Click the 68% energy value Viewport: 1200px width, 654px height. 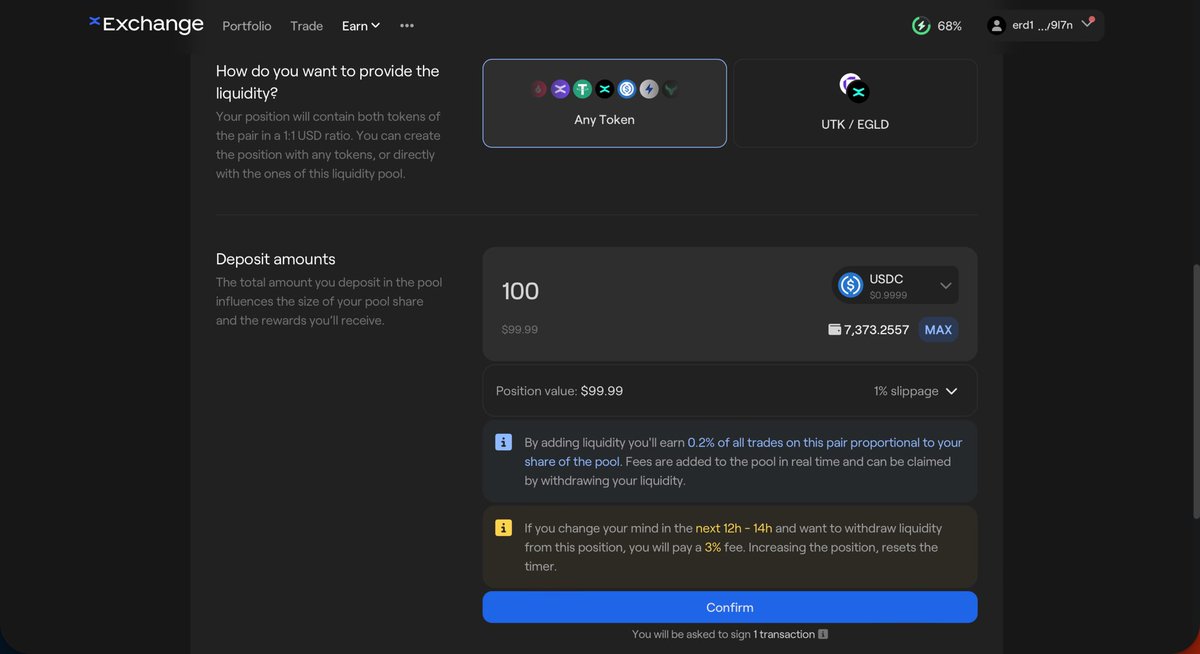(950, 26)
